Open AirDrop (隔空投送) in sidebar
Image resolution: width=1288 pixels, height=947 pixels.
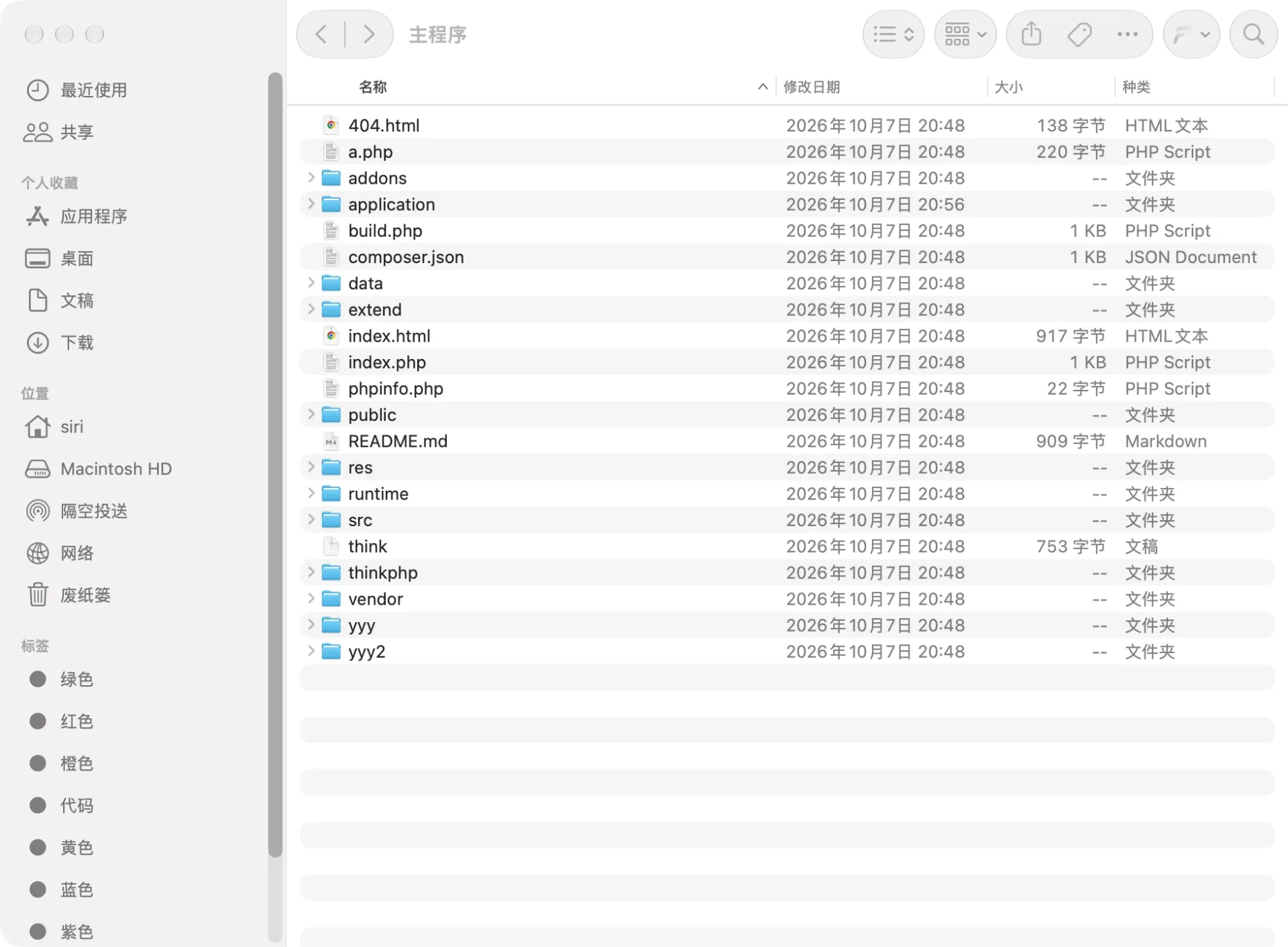tap(76, 511)
